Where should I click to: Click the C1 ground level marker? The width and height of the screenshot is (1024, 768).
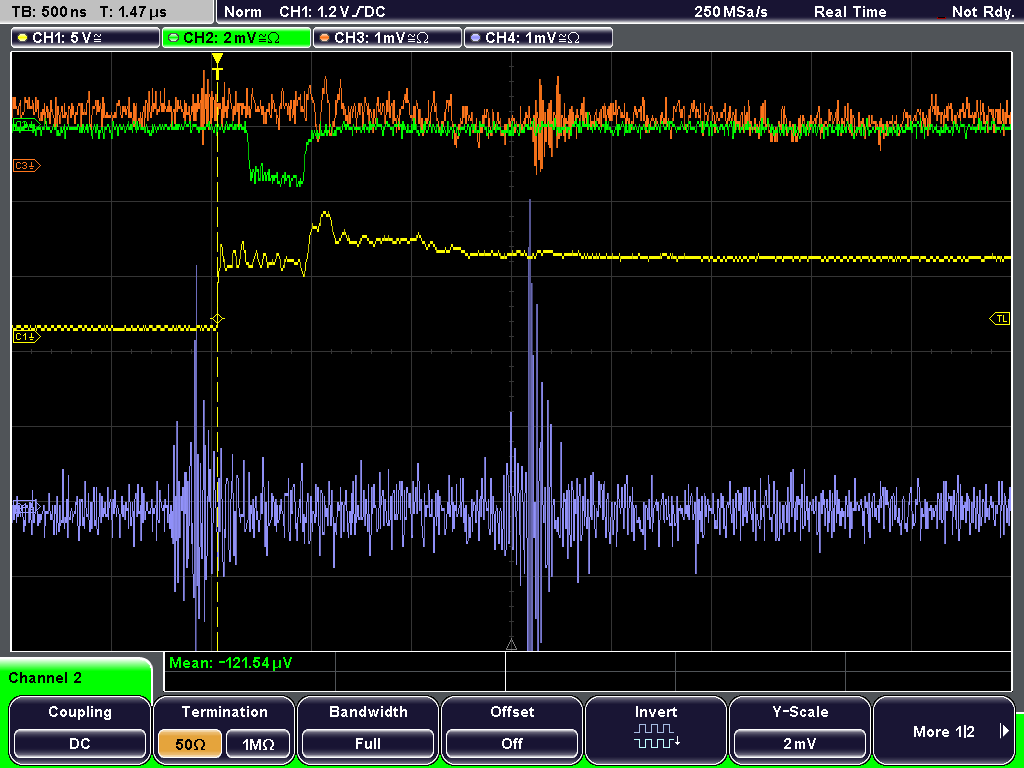pyautogui.click(x=27, y=336)
